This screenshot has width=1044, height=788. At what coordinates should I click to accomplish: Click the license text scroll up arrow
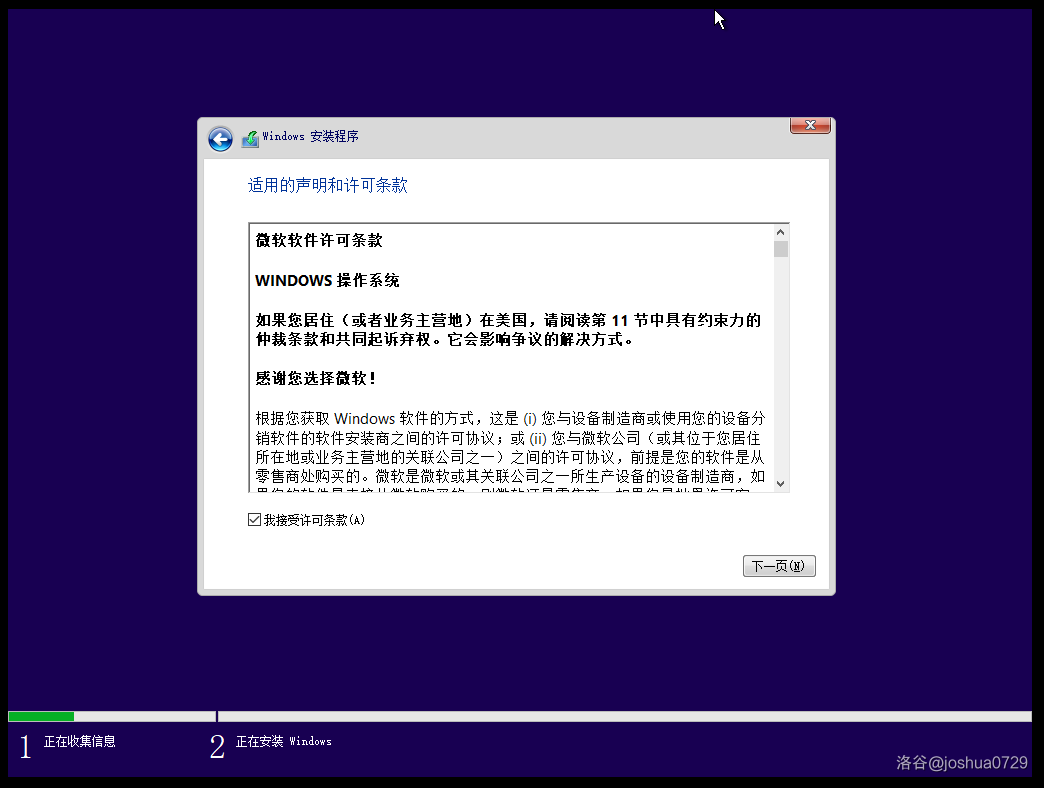pyautogui.click(x=781, y=232)
